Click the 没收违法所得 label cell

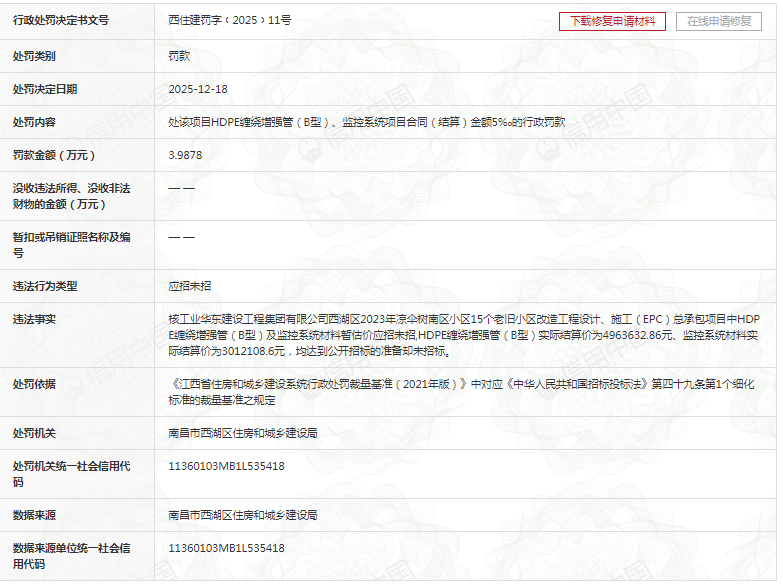coord(71,196)
